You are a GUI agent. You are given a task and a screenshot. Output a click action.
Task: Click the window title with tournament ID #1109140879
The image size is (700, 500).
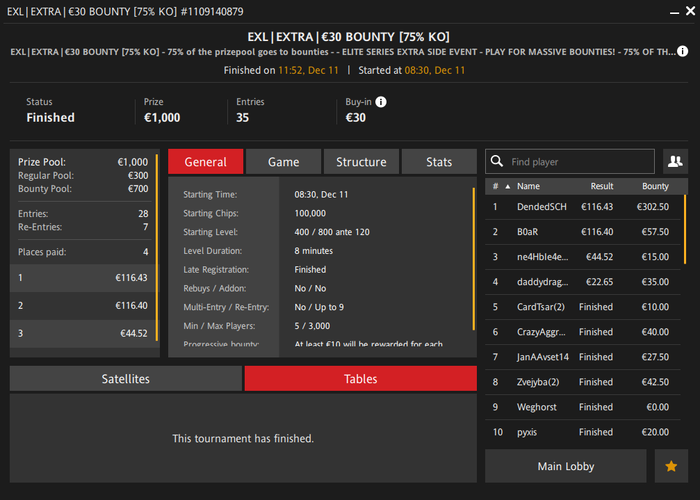pyautogui.click(x=125, y=12)
